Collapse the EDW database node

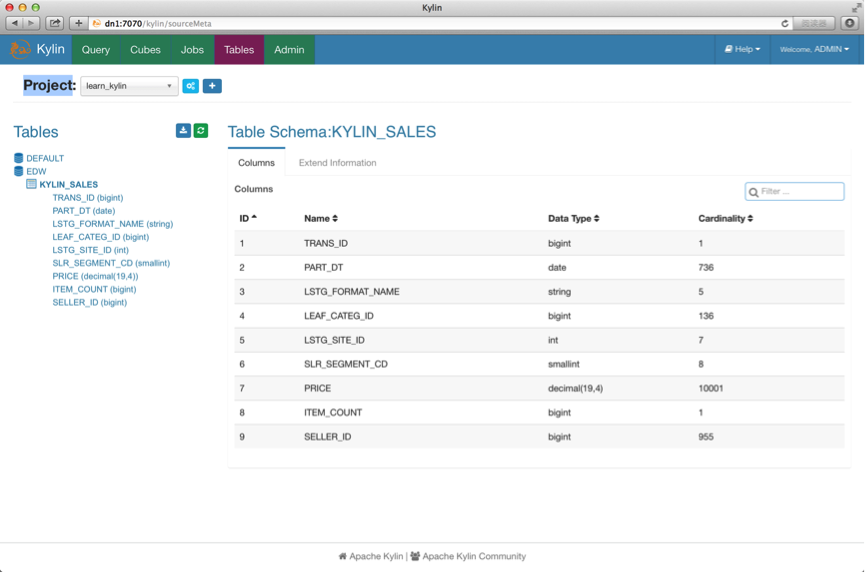[x=36, y=172]
